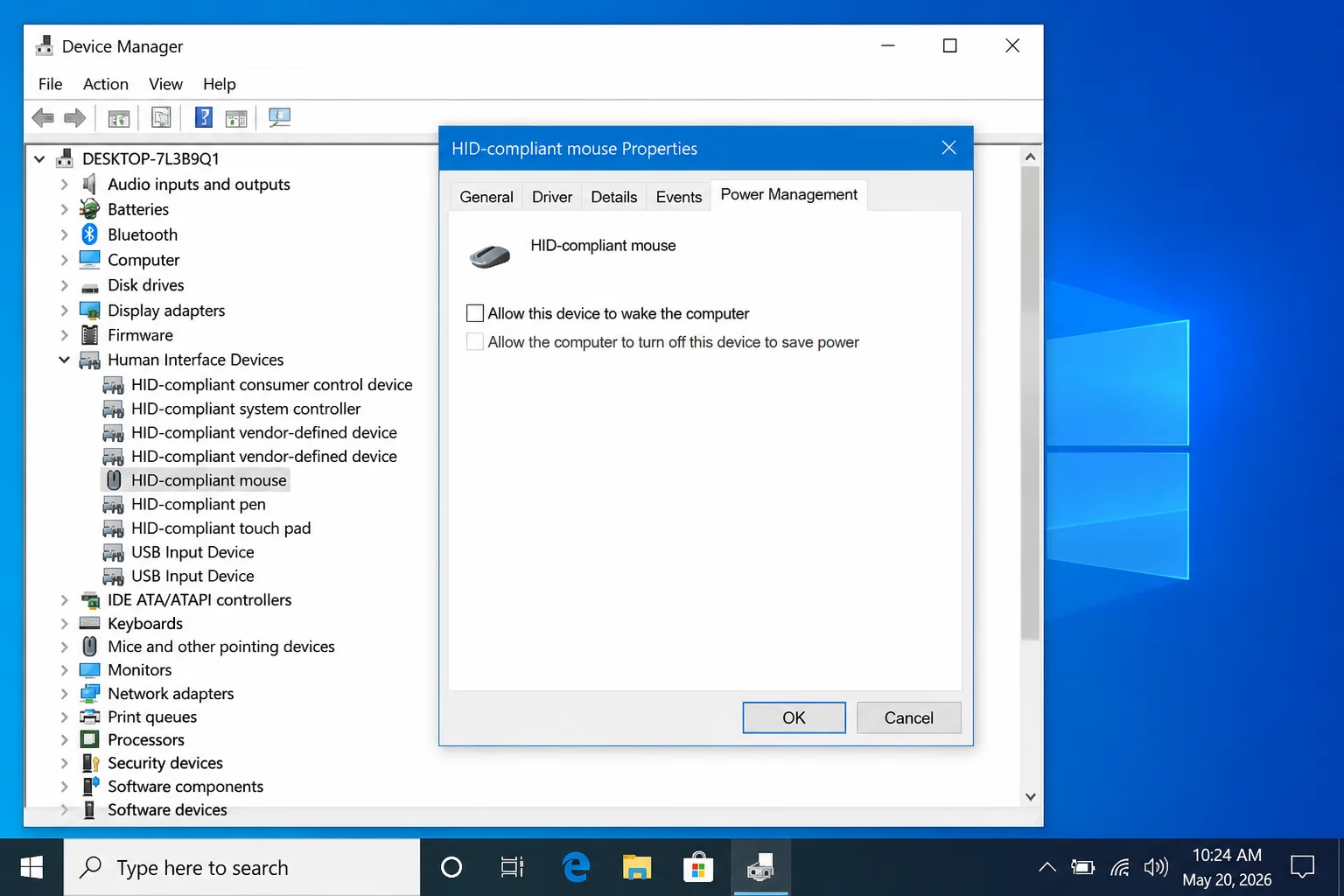
Task: Click the Cortana circle icon
Action: point(451,867)
